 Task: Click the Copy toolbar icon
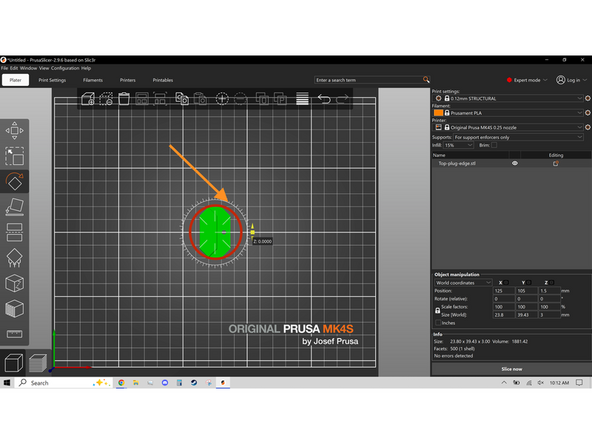point(182,99)
